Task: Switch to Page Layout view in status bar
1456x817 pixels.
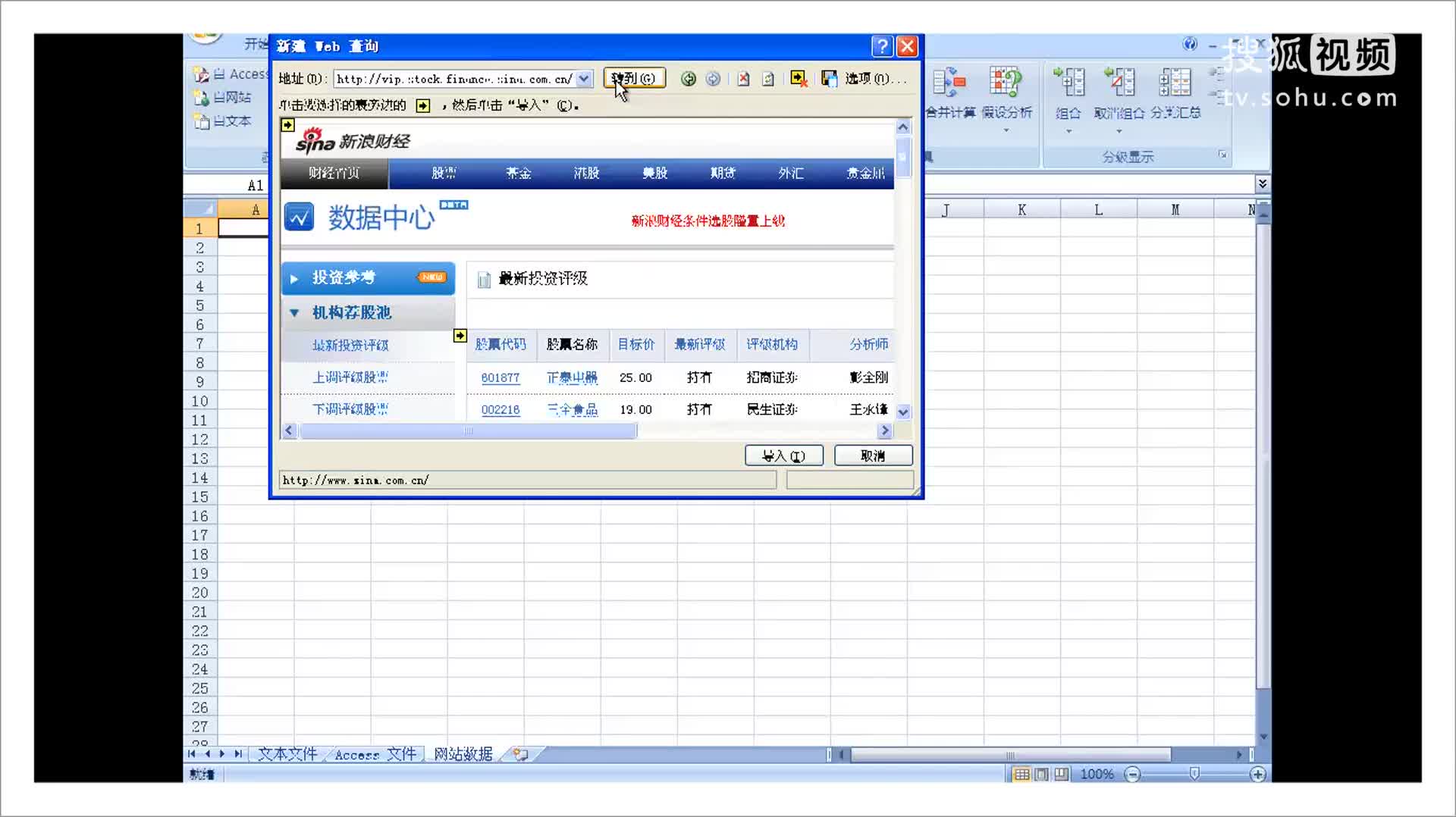Action: [x=1042, y=774]
